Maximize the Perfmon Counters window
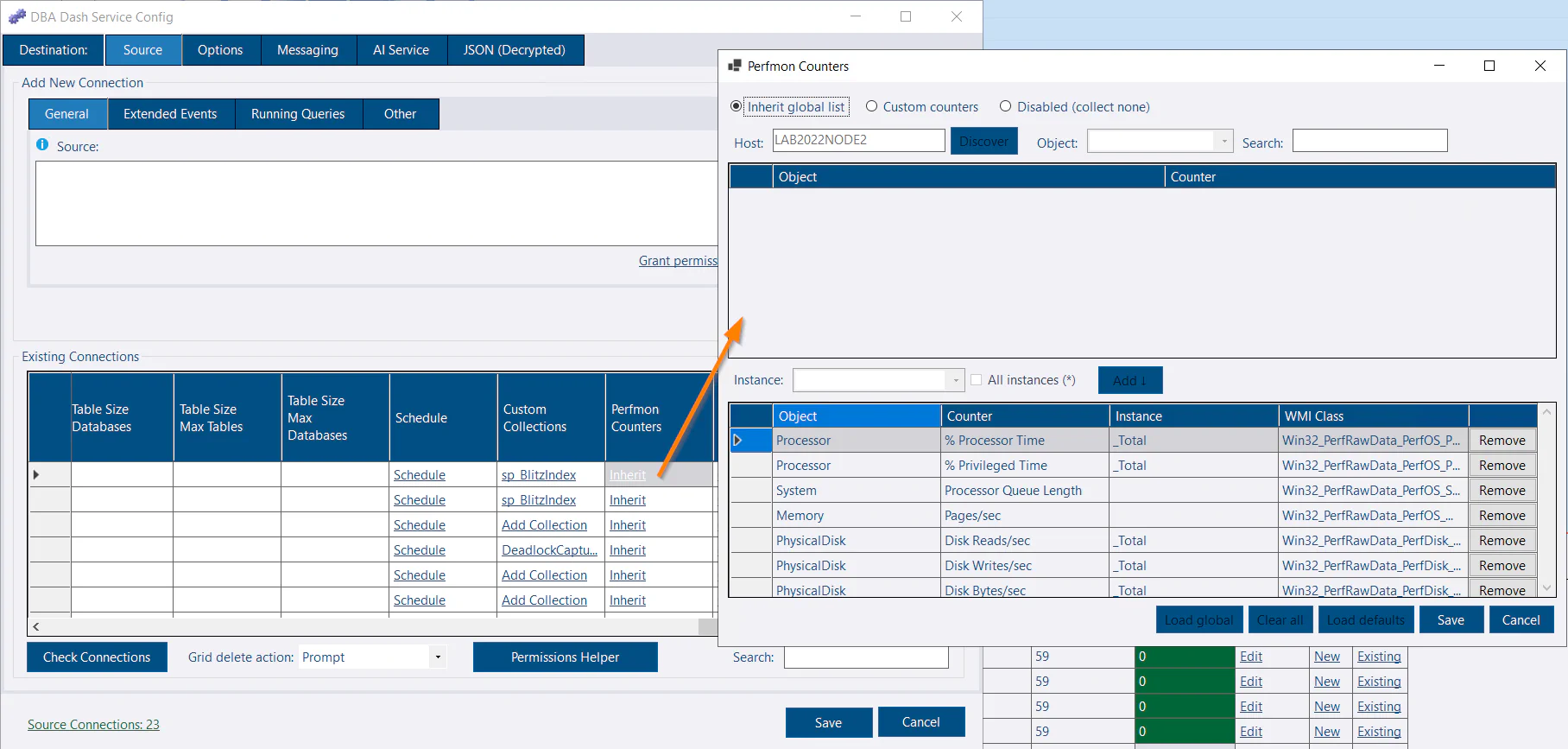 1489,66
